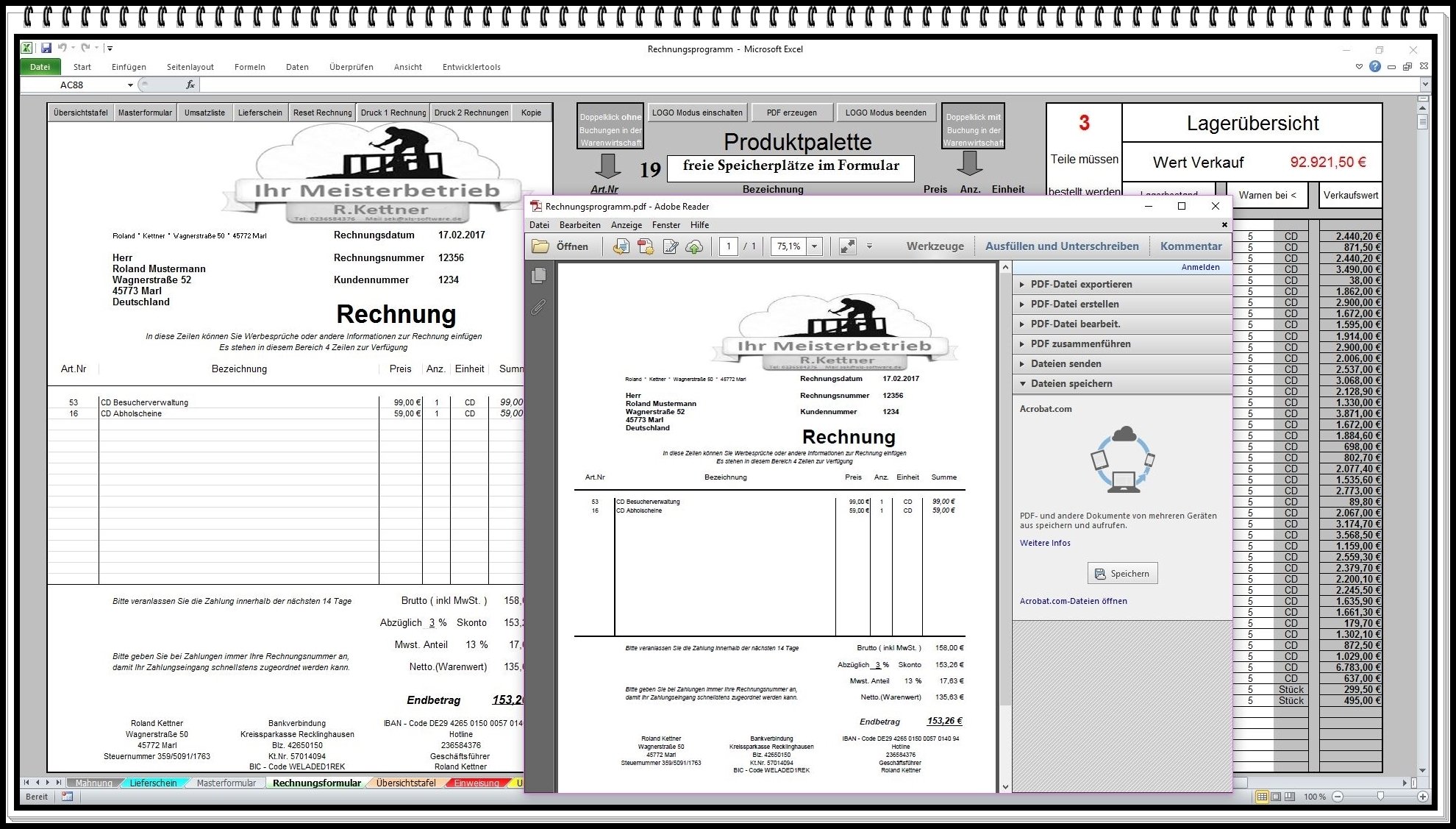Open the zoom percentage dropdown arrow

[814, 246]
